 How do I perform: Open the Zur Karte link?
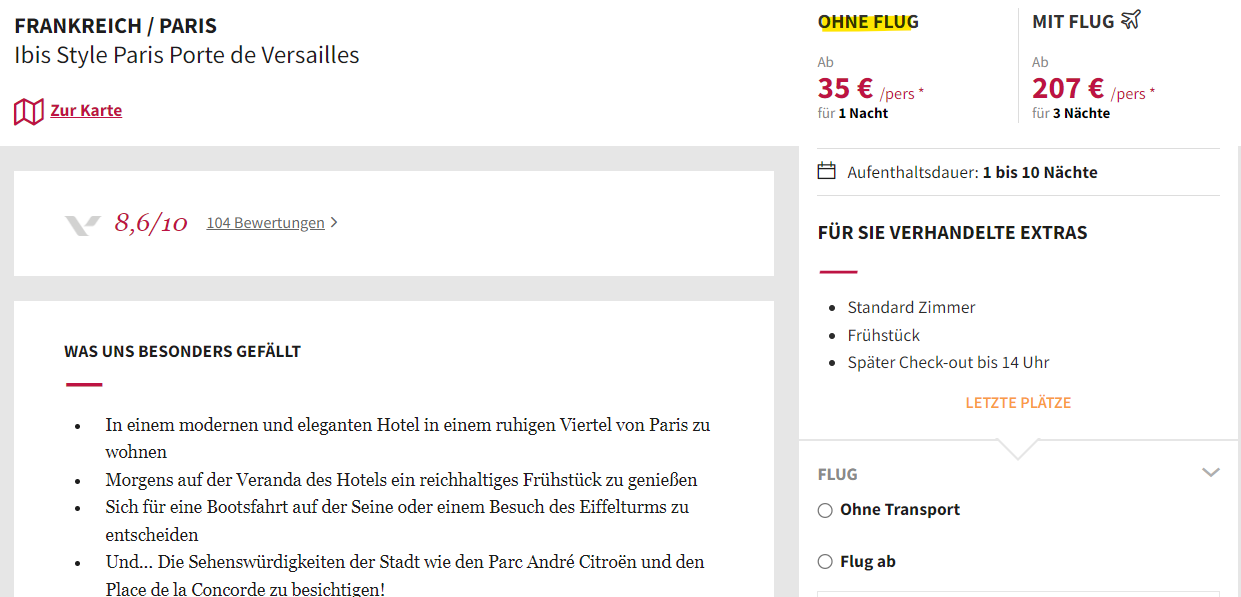[x=86, y=110]
